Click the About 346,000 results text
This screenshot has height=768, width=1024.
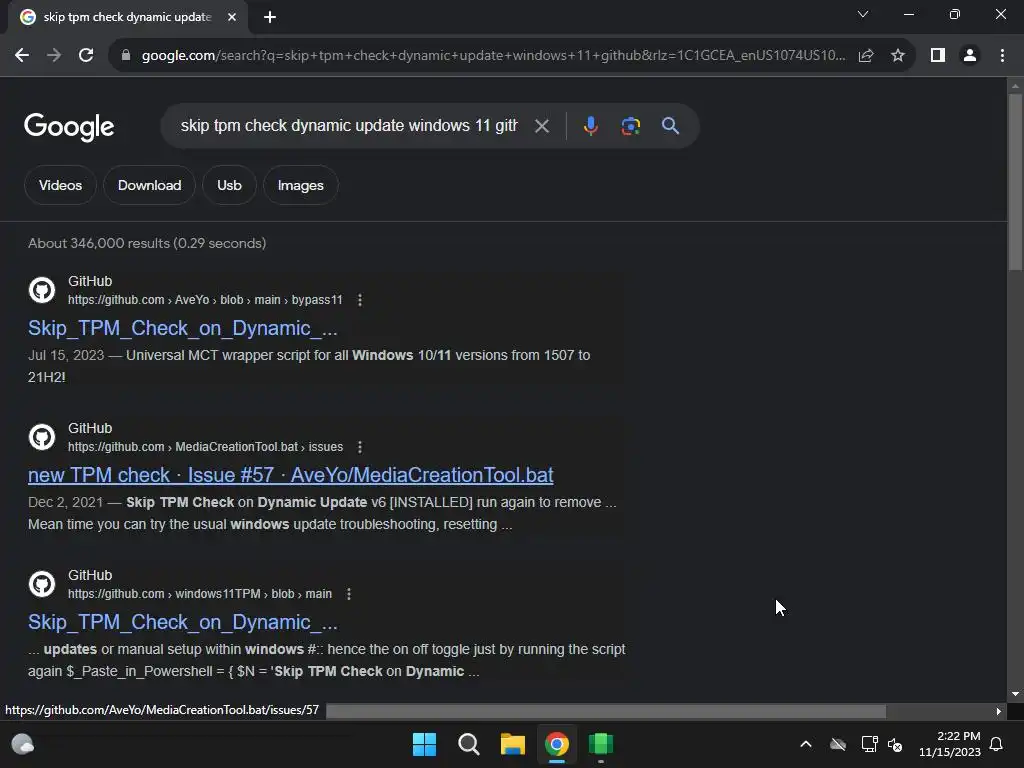coord(147,243)
